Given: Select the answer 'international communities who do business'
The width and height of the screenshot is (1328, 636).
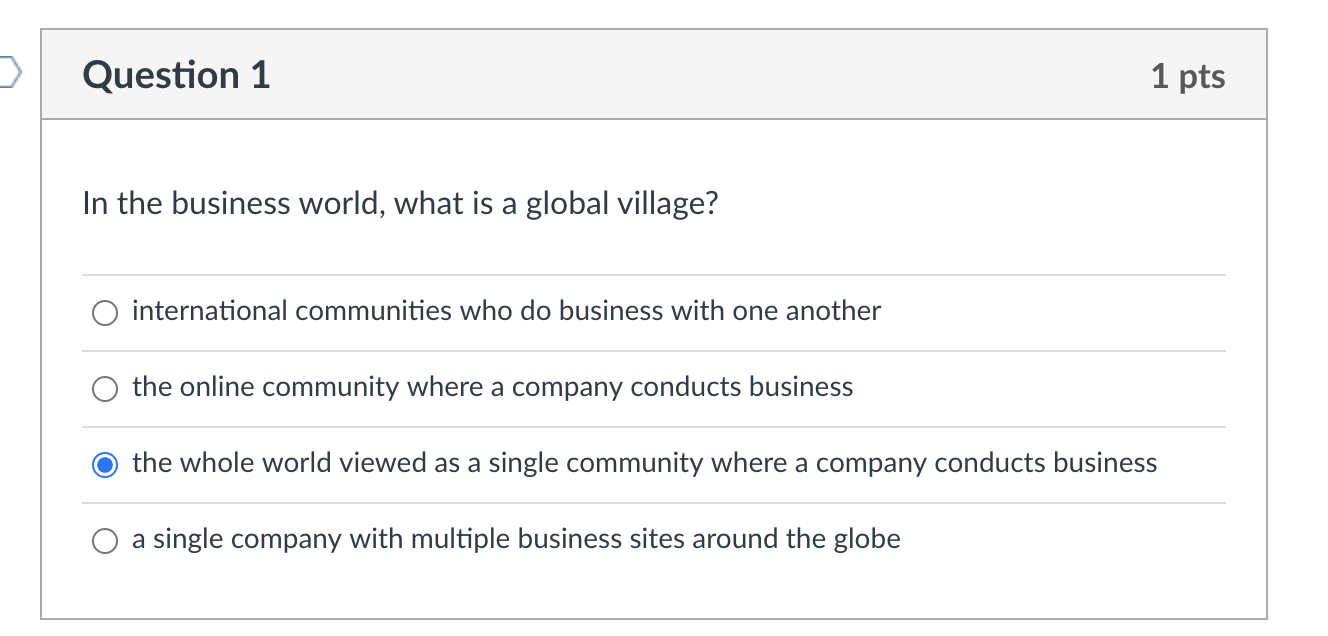Looking at the screenshot, I should 505,312.
